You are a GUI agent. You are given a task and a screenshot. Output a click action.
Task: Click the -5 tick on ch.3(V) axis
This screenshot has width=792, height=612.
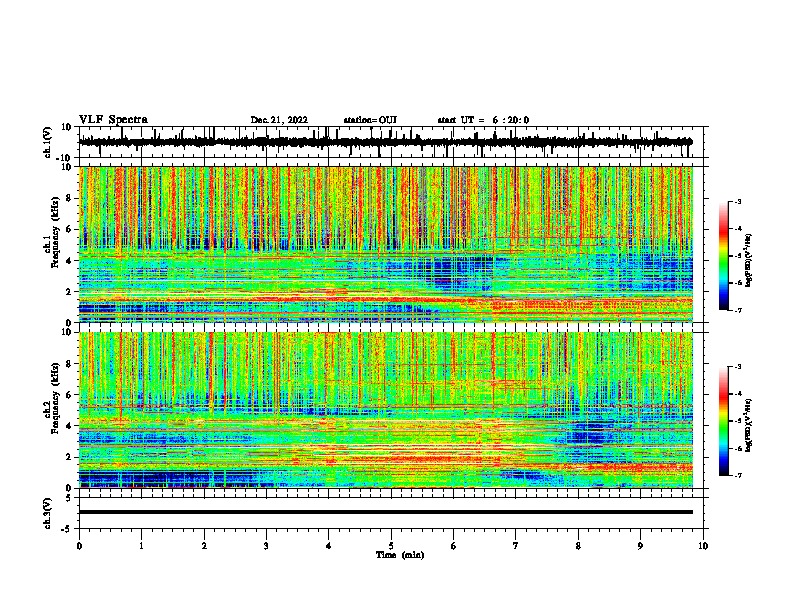pyautogui.click(x=67, y=529)
